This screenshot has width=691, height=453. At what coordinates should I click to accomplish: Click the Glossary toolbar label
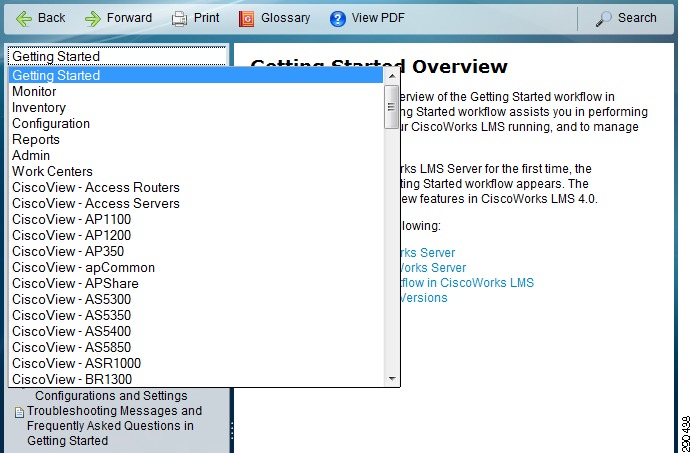(286, 18)
